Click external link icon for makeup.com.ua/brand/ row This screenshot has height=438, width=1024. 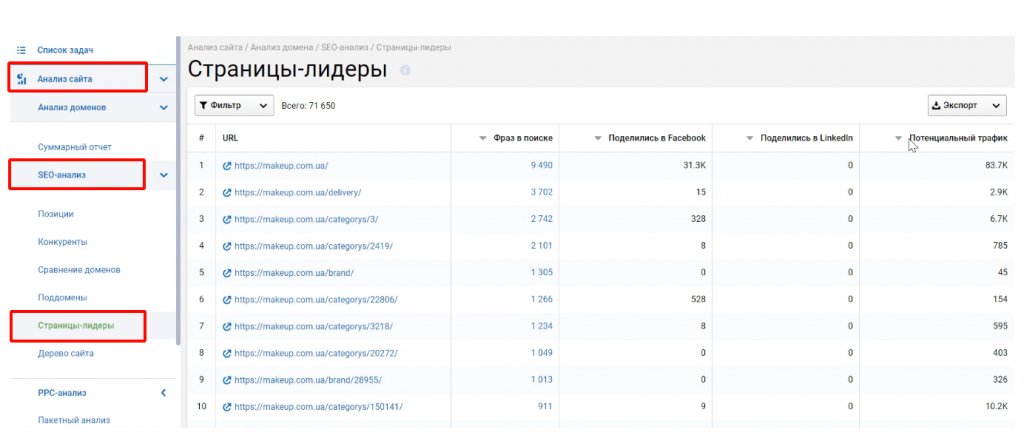[227, 273]
